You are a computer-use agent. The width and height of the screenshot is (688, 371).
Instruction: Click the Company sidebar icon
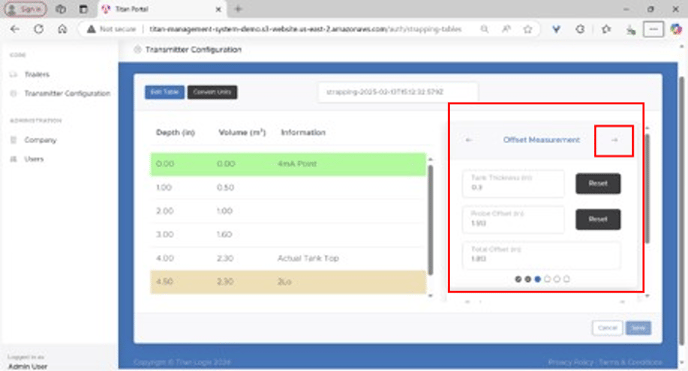click(x=13, y=140)
